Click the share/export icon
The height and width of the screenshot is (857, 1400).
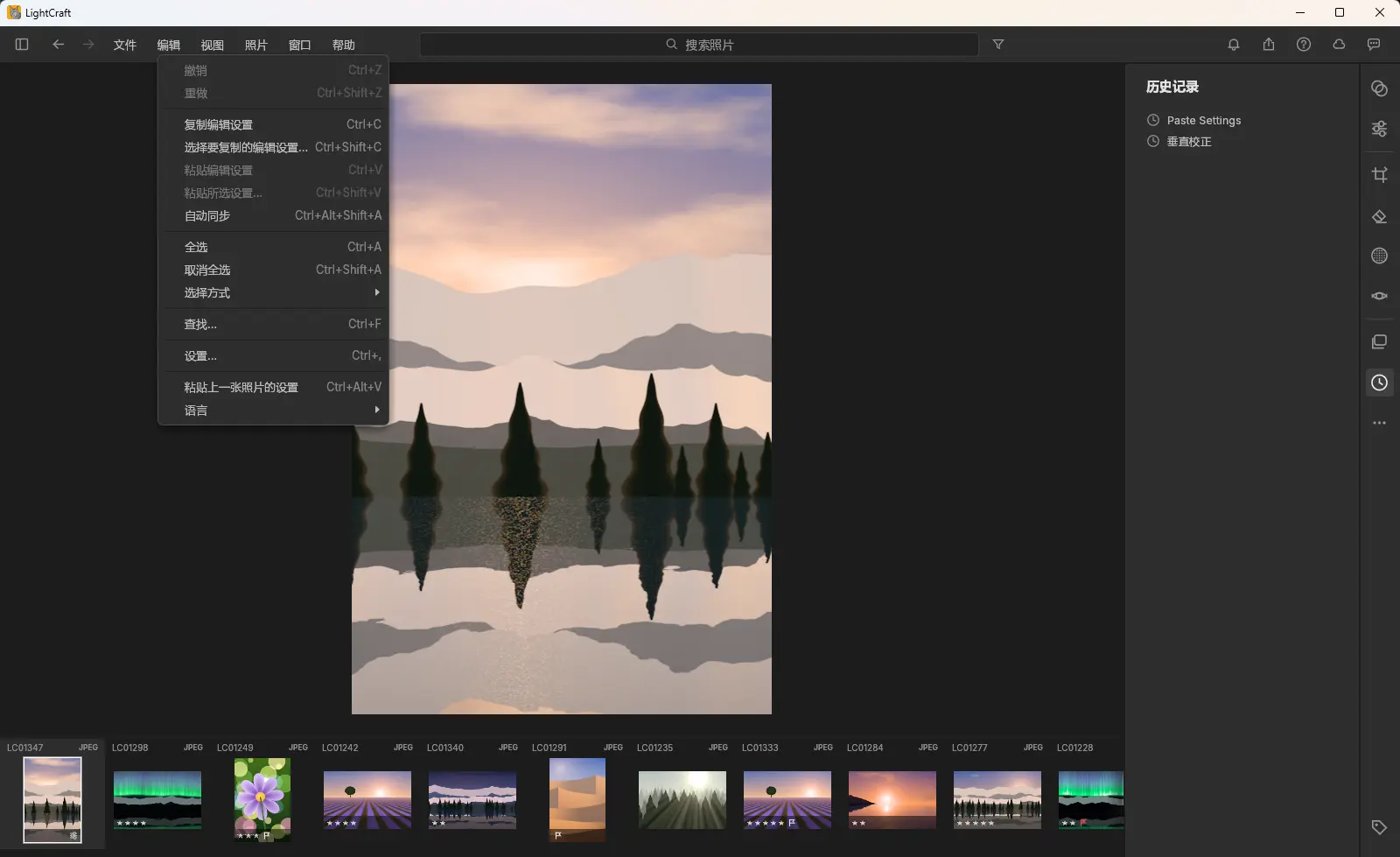pos(1269,45)
